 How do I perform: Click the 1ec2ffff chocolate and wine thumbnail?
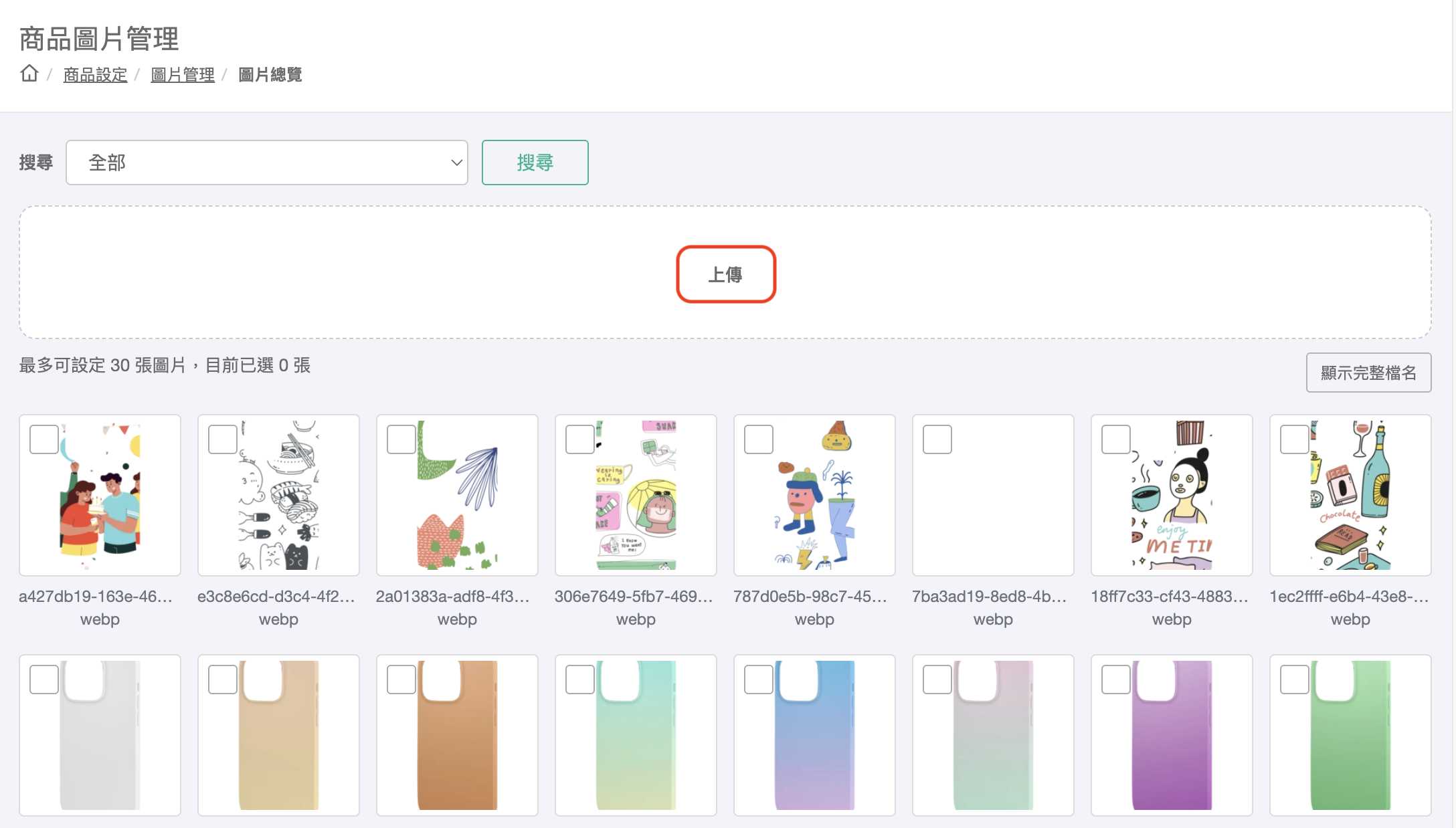click(x=1350, y=496)
